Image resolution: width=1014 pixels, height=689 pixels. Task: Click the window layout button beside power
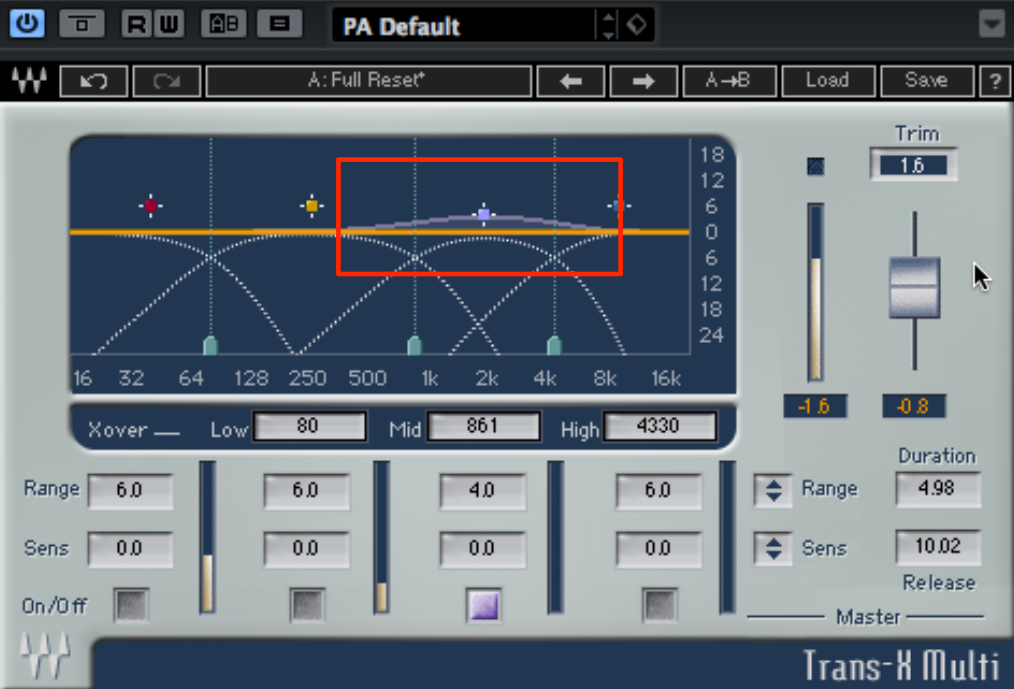[x=81, y=24]
